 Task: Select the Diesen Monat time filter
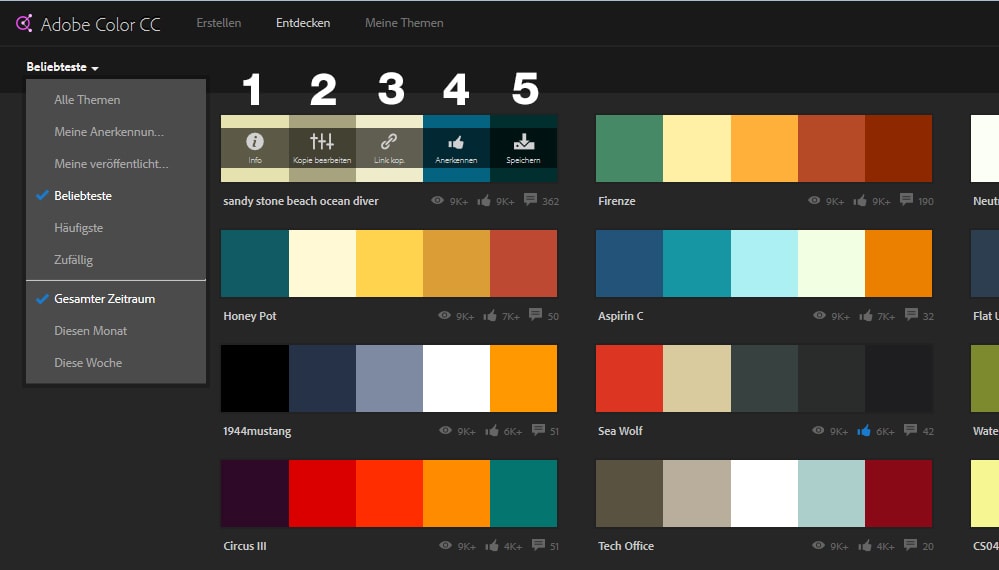tap(90, 331)
